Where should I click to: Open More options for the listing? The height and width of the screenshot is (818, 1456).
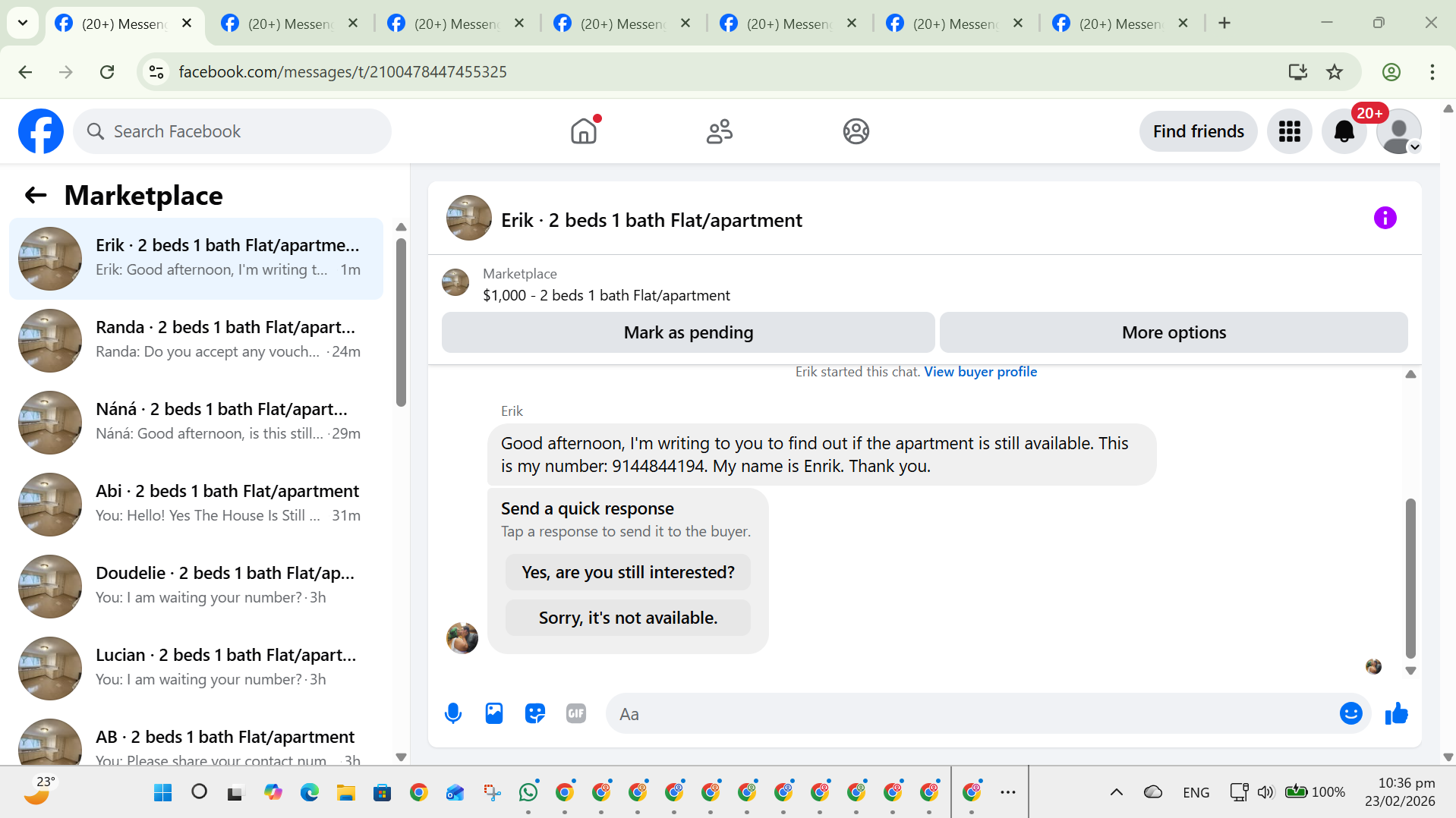1174,332
